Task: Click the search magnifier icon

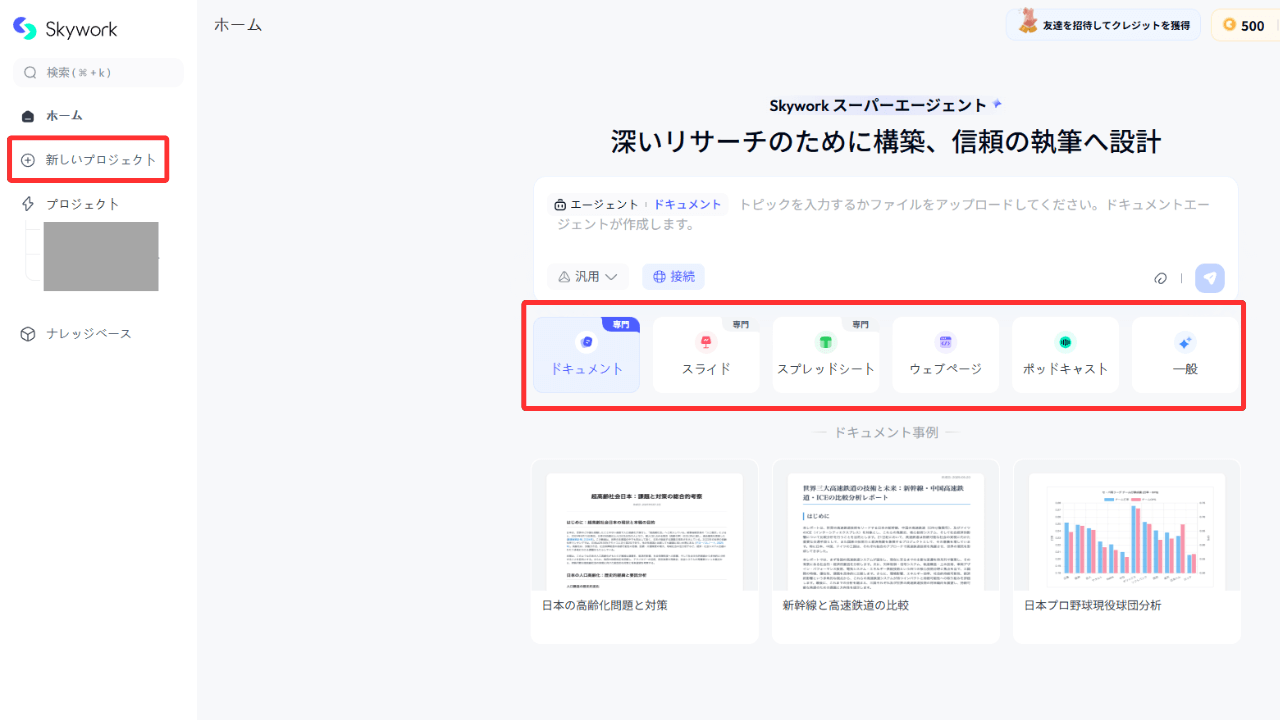Action: (x=30, y=72)
